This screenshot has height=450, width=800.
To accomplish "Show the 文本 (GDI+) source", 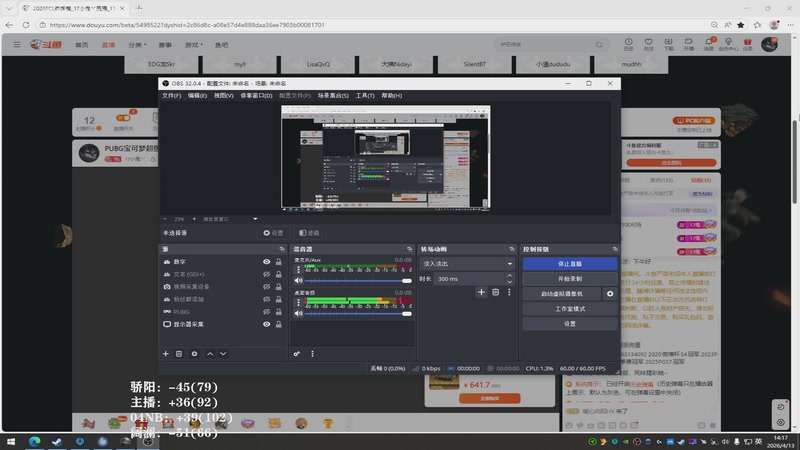I will tap(266, 274).
